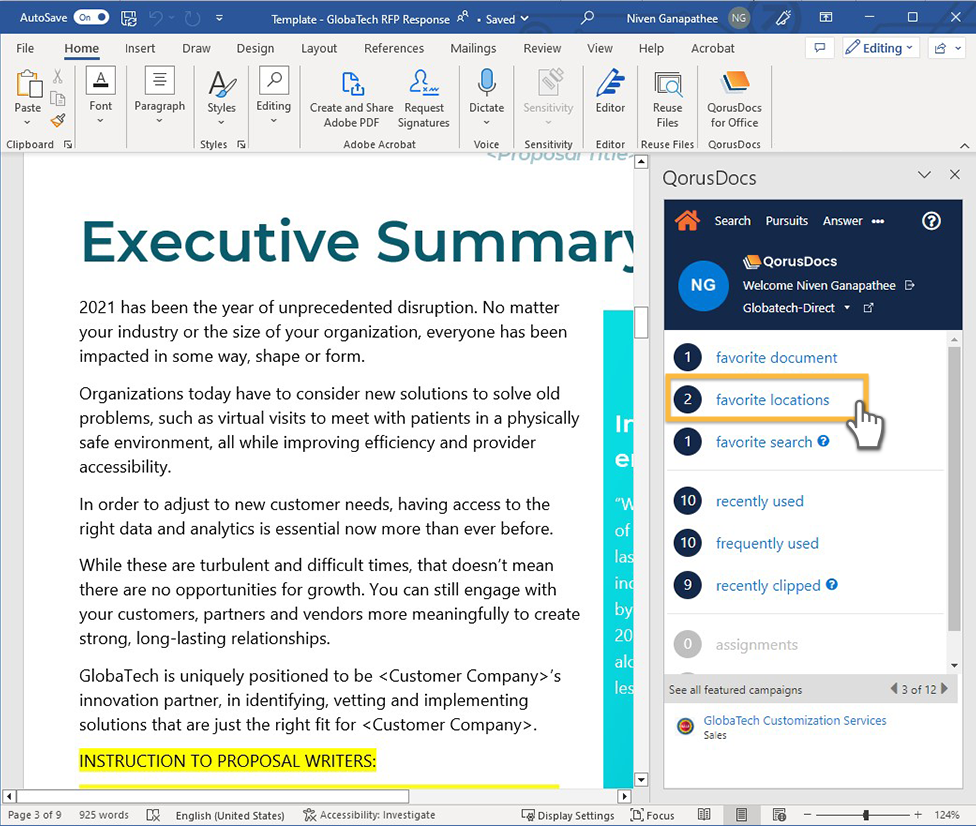Open Styles pane dialog launcher
This screenshot has height=826, width=976.
[x=241, y=144]
